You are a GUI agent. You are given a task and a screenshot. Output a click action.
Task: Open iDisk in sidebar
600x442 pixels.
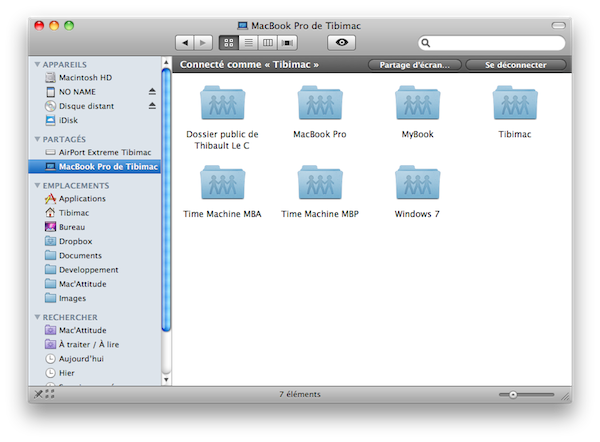point(95,120)
